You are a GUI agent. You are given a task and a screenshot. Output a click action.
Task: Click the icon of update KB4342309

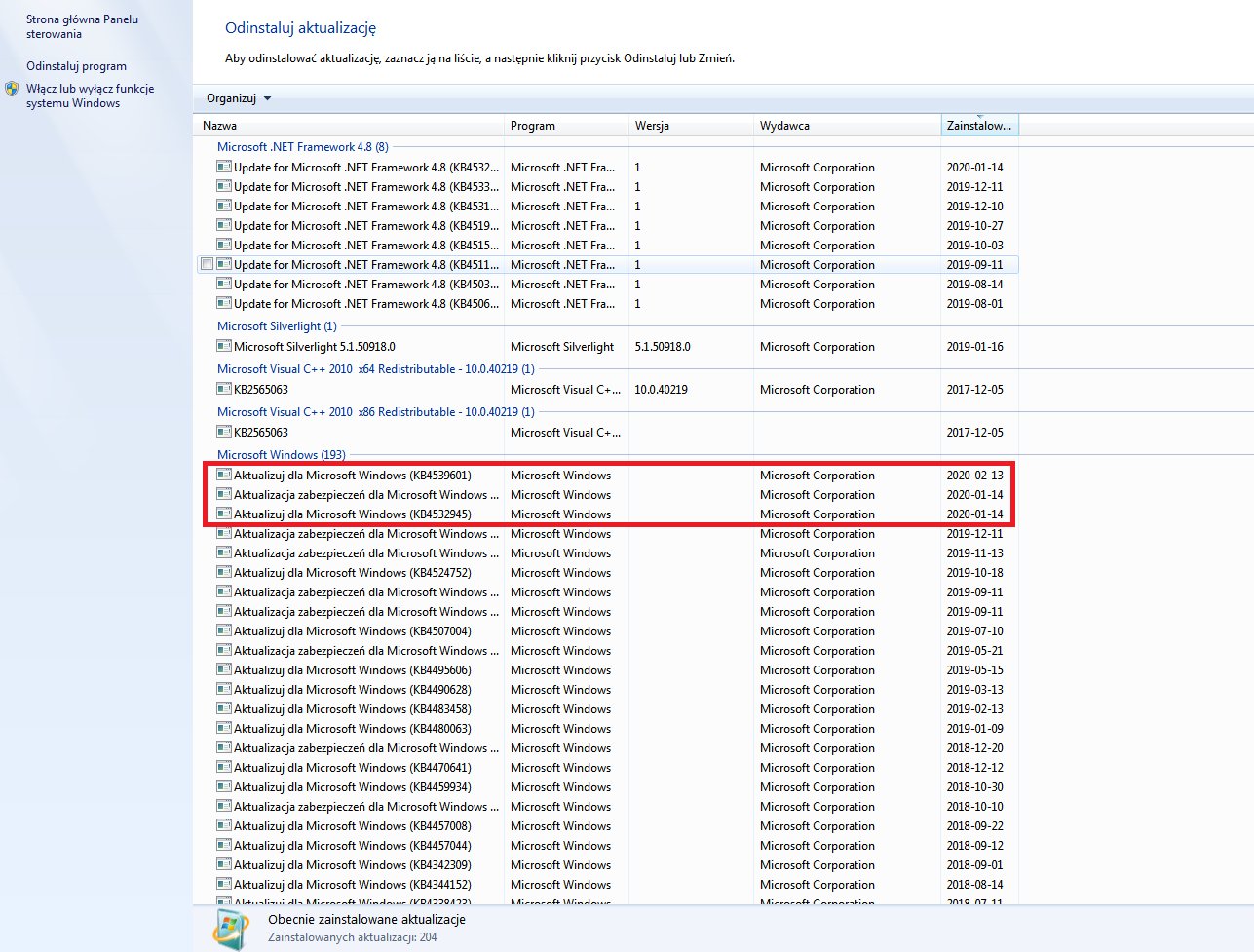pyautogui.click(x=224, y=864)
